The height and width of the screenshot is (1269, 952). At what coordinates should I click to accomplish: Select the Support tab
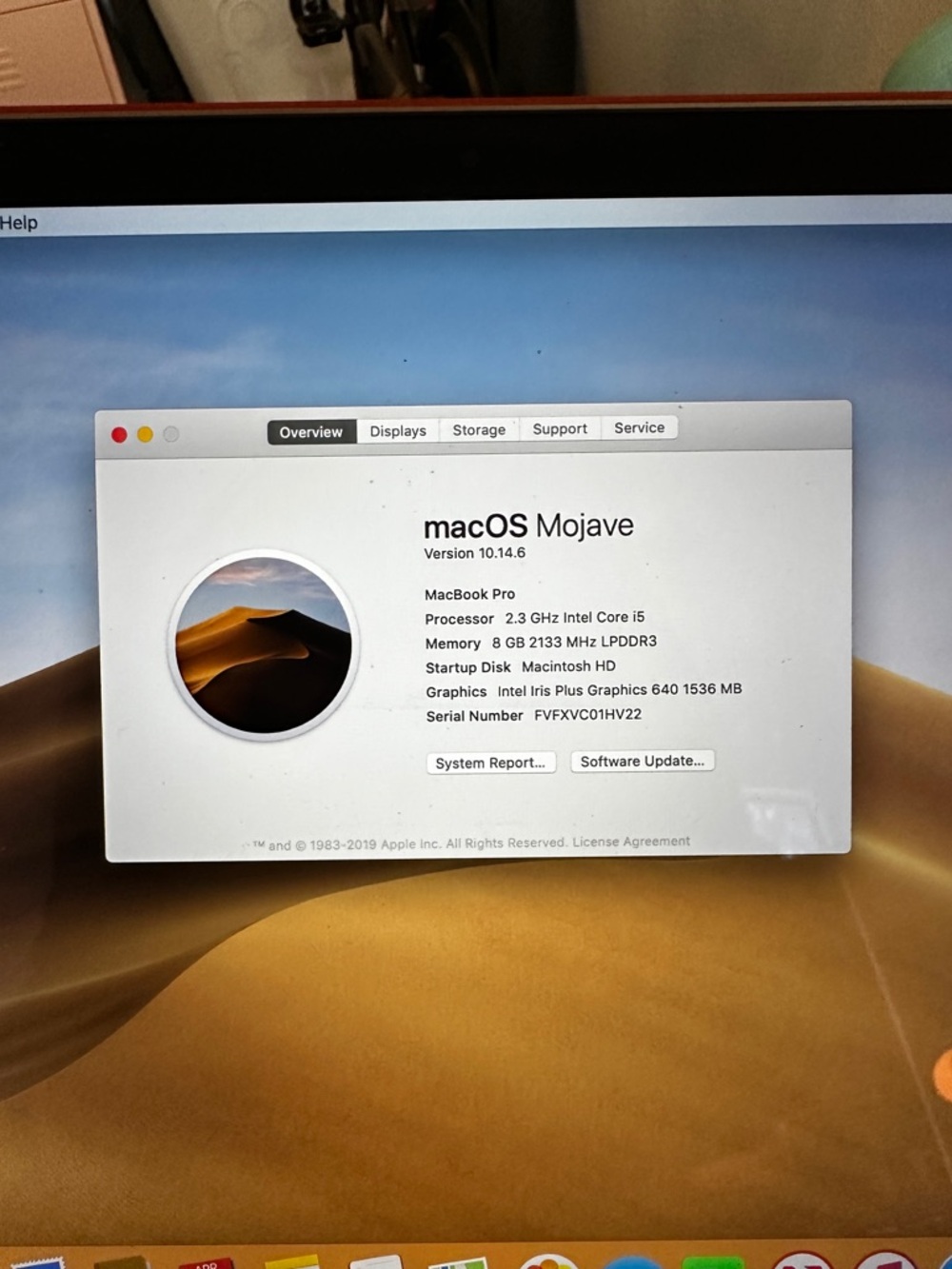point(560,428)
